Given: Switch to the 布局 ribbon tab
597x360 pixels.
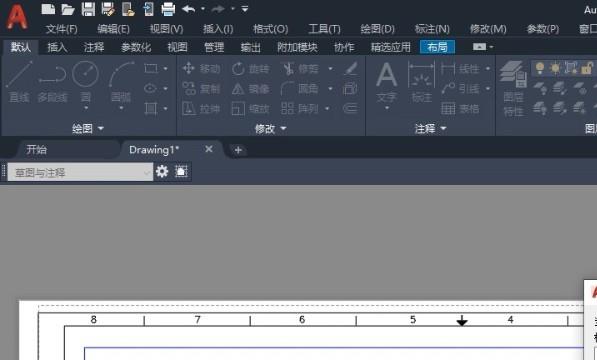Looking at the screenshot, I should 437,47.
